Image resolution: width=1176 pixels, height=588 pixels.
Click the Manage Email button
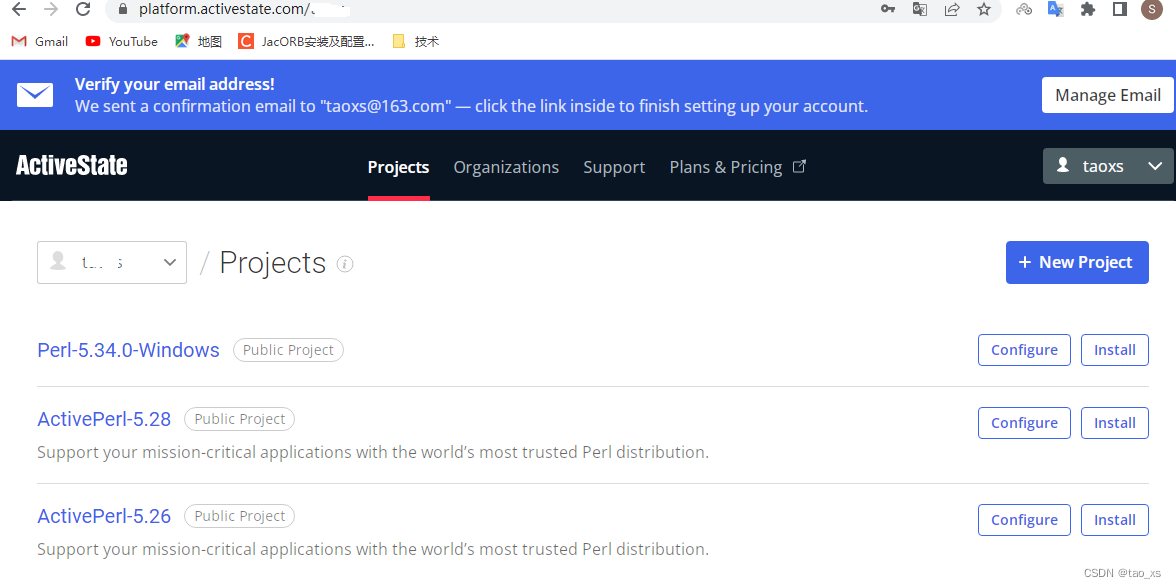tap(1108, 95)
